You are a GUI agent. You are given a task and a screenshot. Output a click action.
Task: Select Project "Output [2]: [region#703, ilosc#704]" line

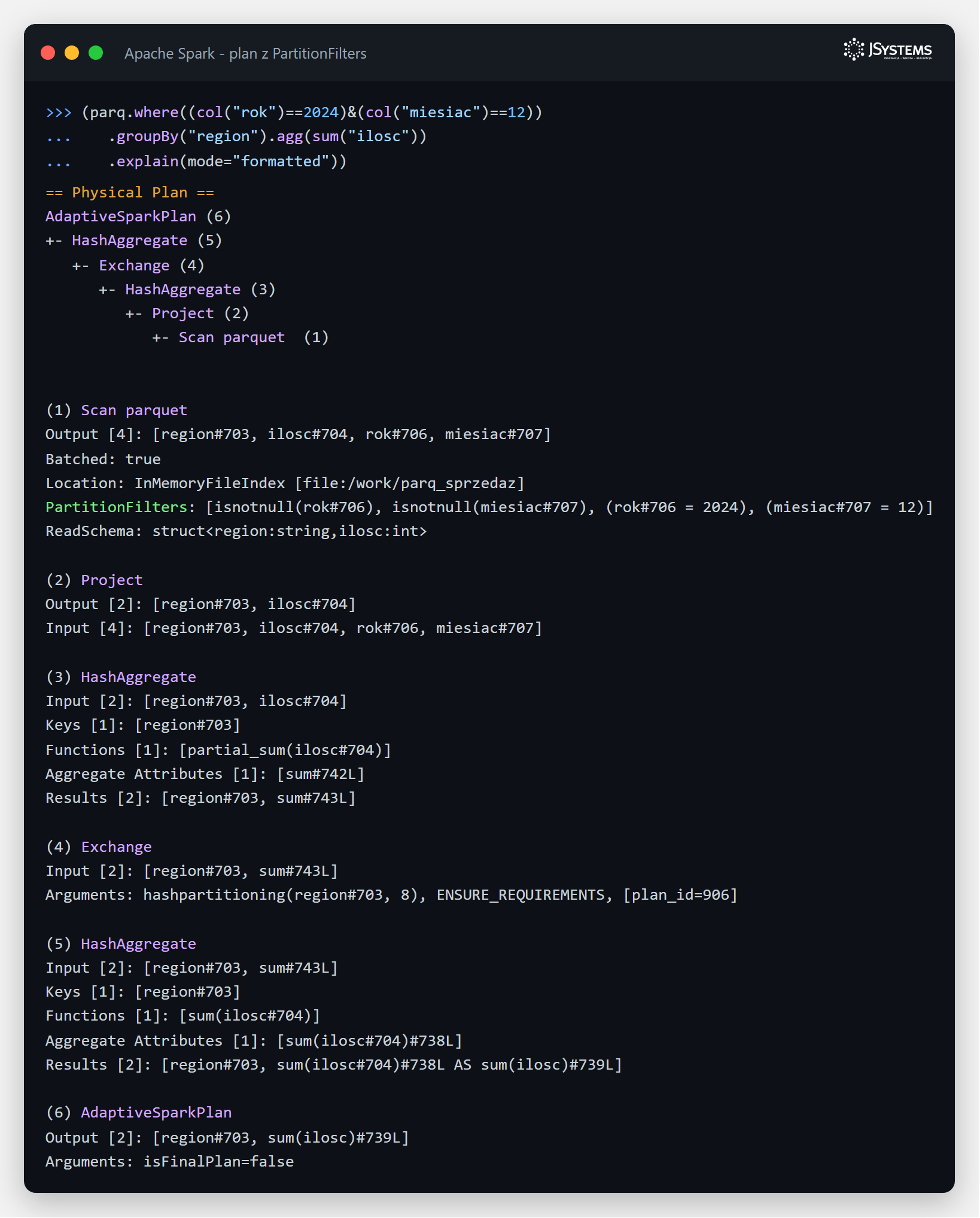click(200, 604)
